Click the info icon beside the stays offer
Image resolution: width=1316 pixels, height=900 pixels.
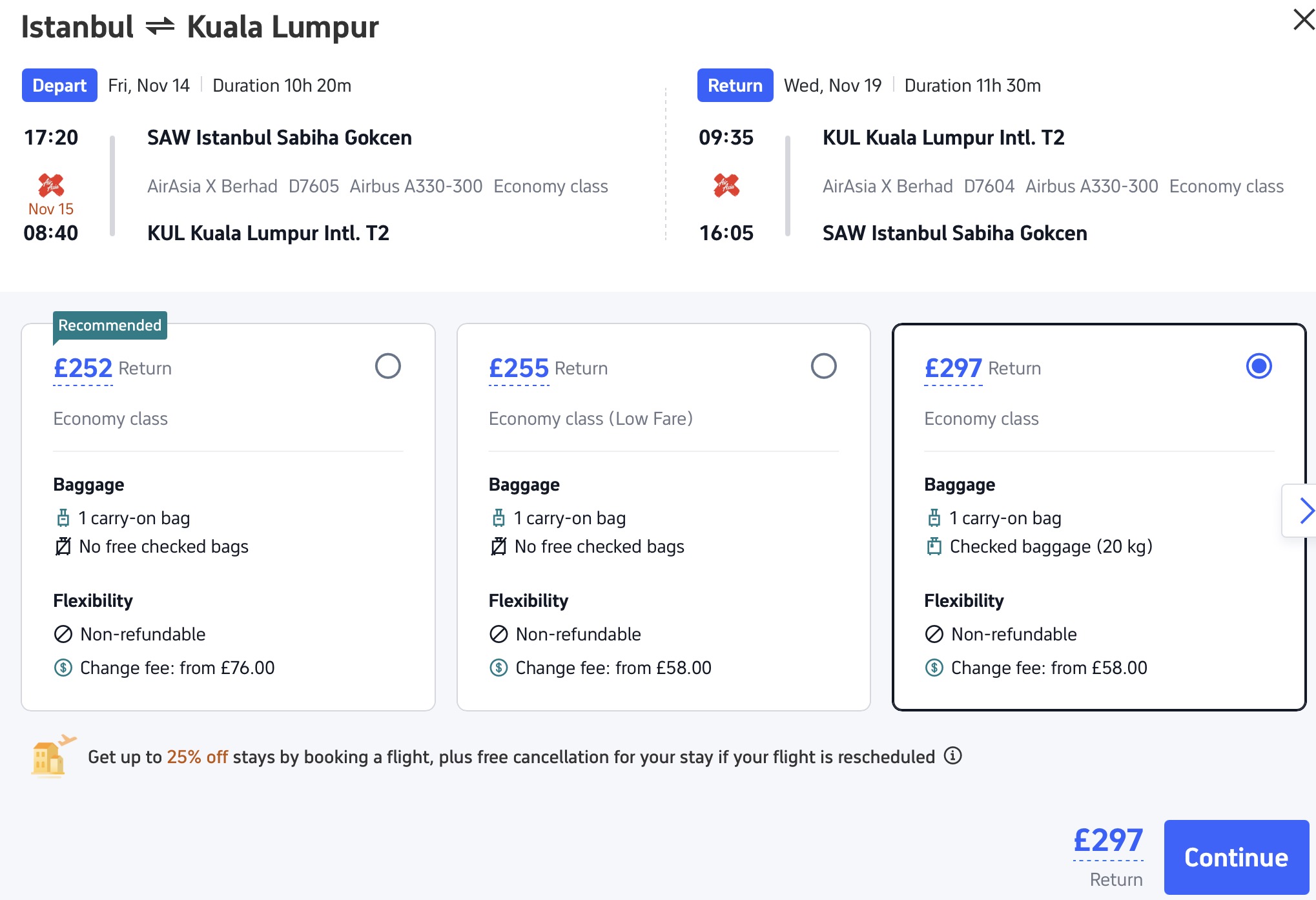click(x=953, y=755)
